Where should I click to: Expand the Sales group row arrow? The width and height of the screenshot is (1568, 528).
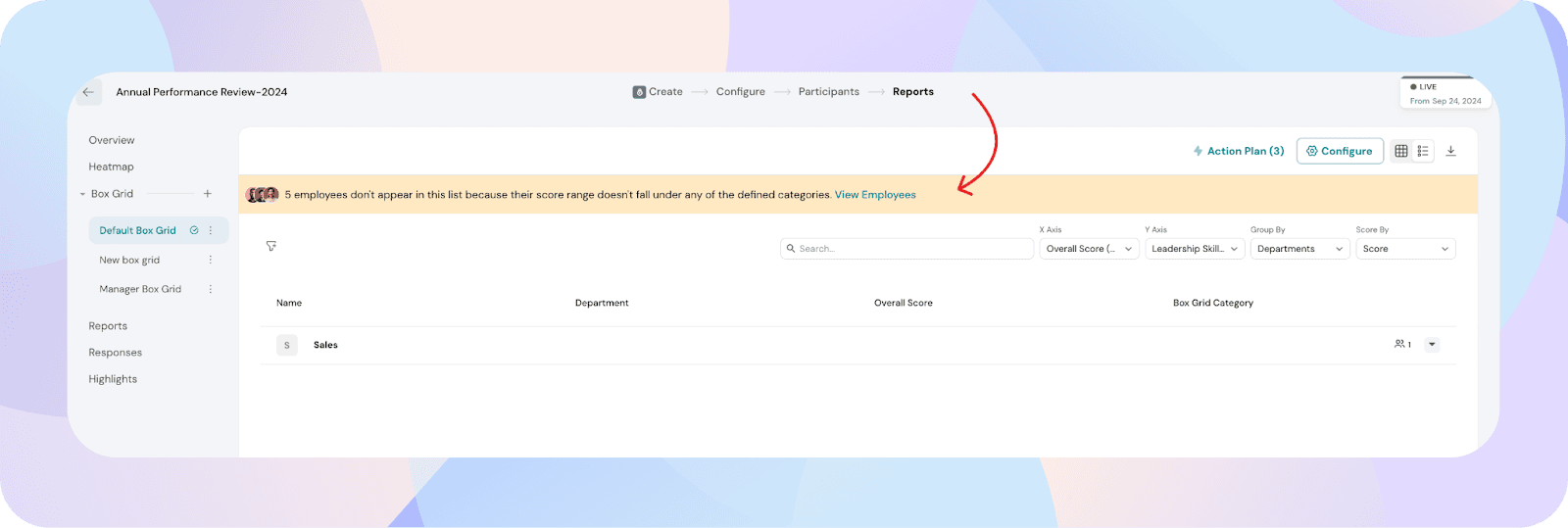(x=1432, y=344)
